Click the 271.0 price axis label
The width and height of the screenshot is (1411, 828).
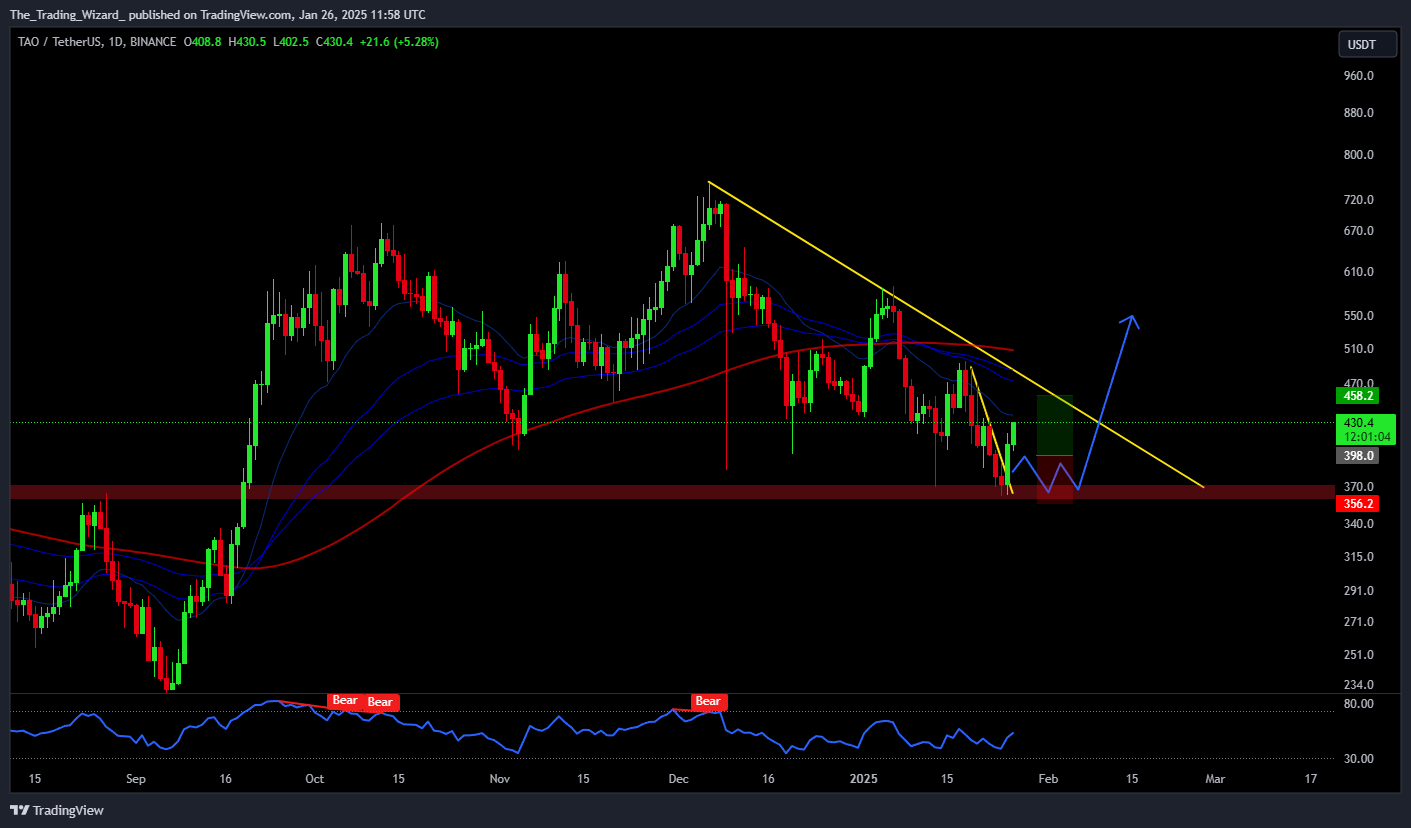click(x=1359, y=622)
